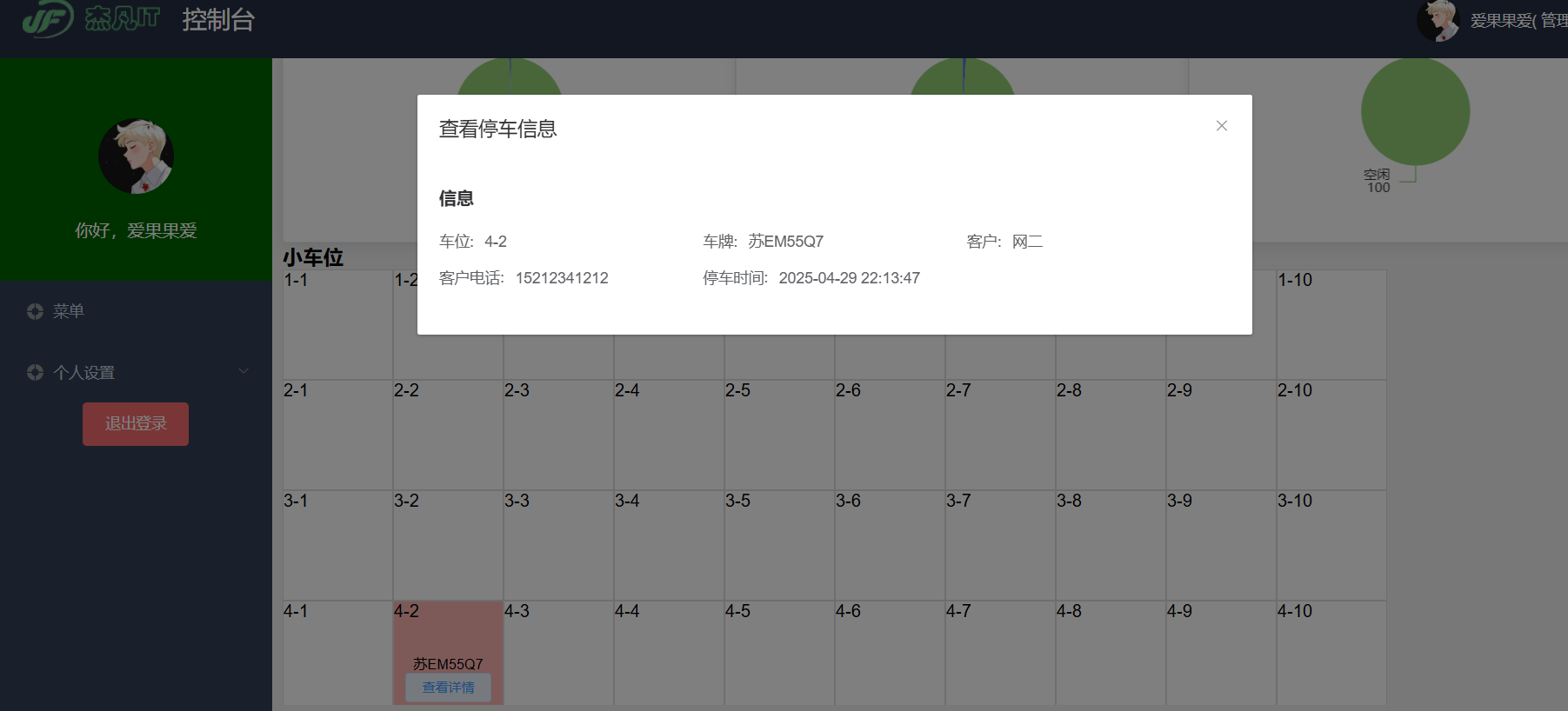The image size is (1568, 711).
Task: Click the 个人设置 plus icon
Action: [x=35, y=372]
